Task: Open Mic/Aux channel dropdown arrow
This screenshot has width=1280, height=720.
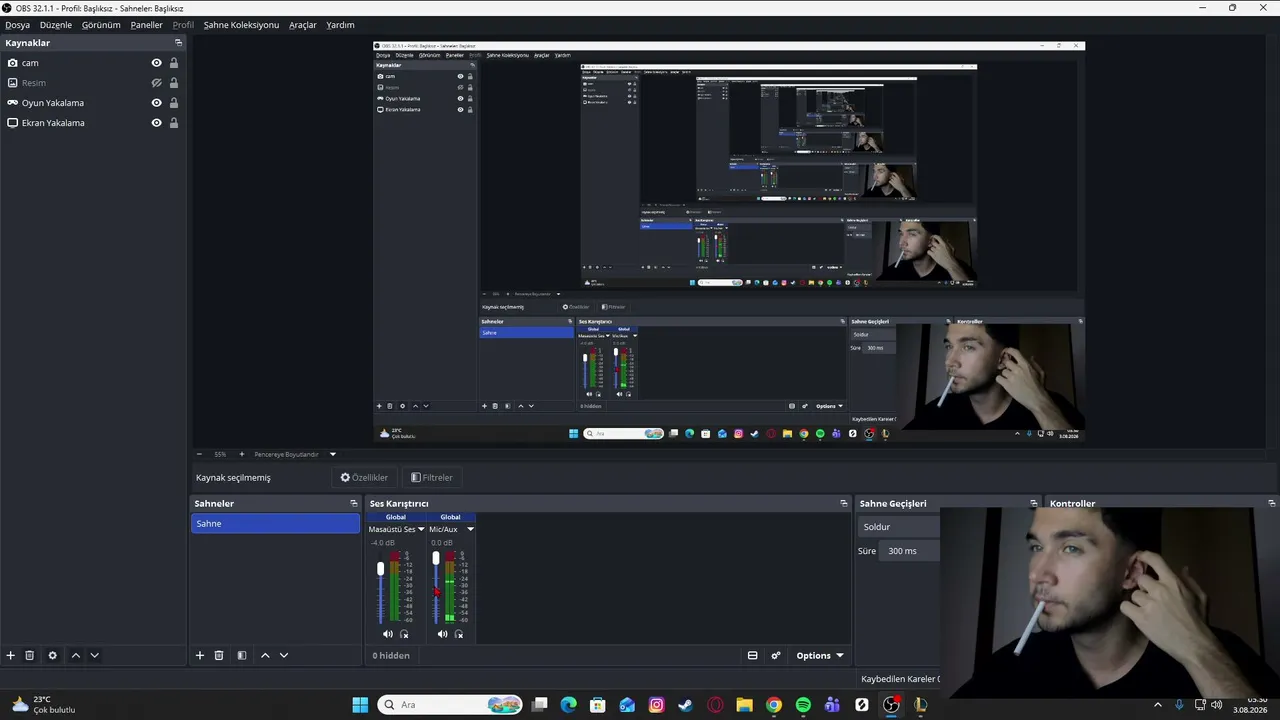Action: pyautogui.click(x=470, y=529)
